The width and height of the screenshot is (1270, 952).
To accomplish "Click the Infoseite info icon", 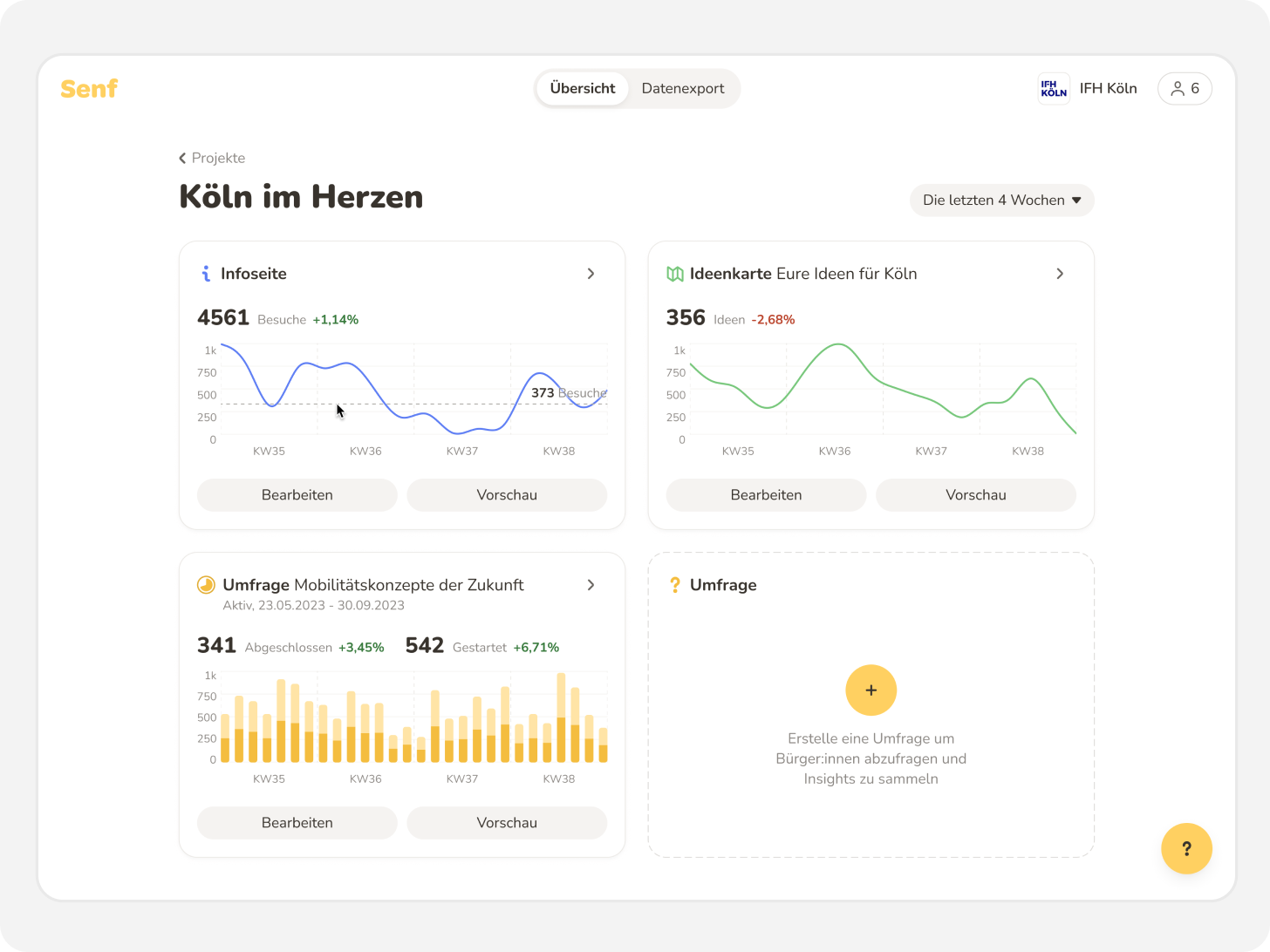I will 206,273.
